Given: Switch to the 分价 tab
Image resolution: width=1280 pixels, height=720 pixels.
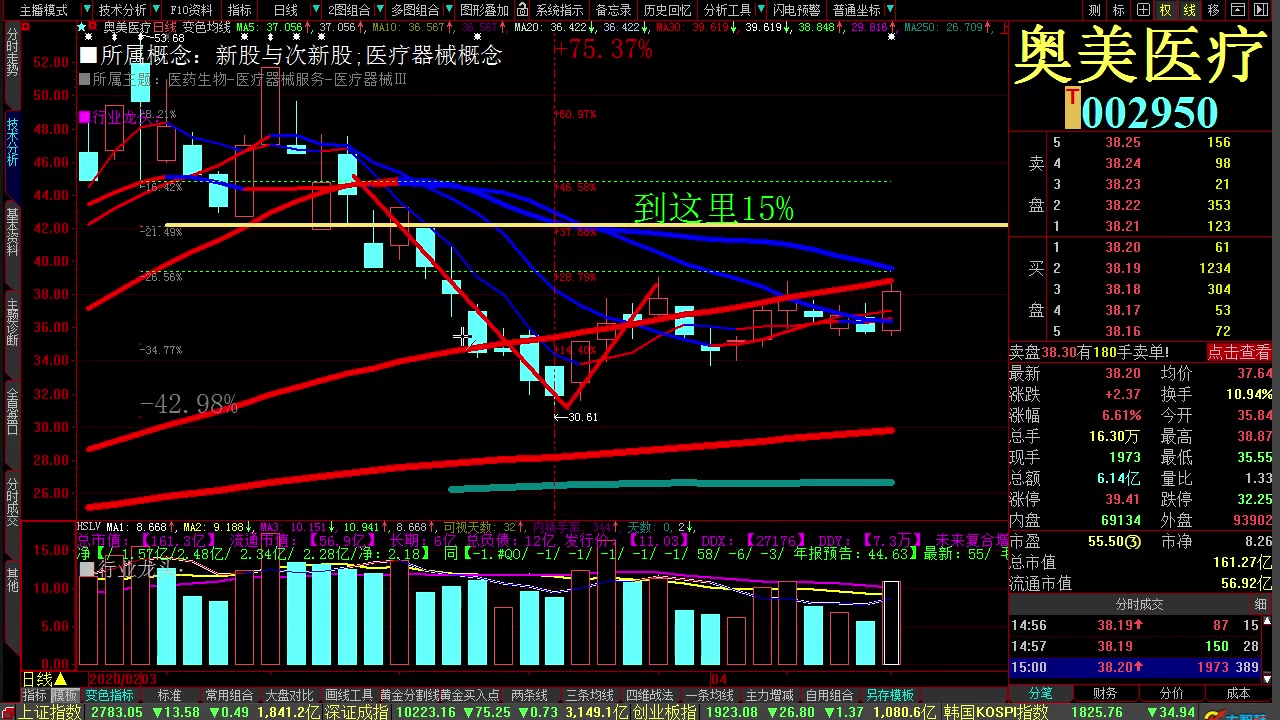Looking at the screenshot, I should click(1171, 693).
